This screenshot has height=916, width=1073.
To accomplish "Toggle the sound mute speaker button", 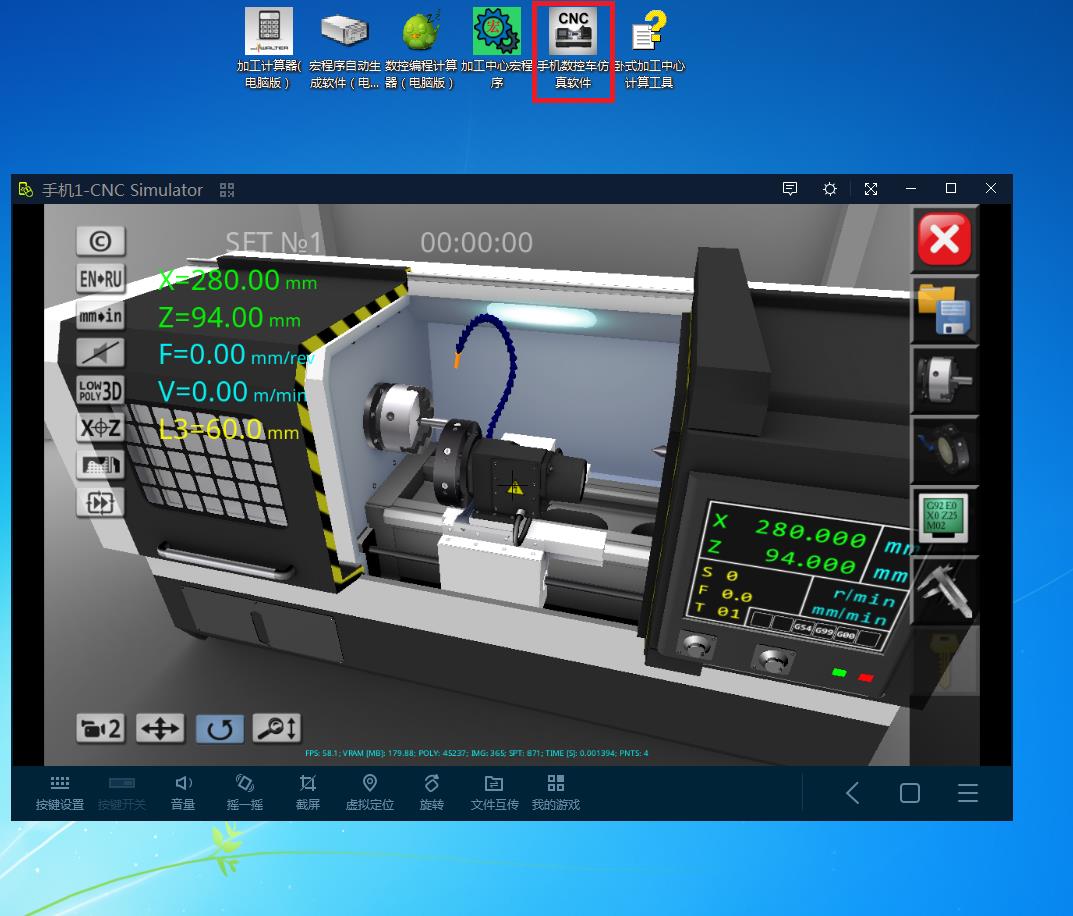I will [100, 353].
